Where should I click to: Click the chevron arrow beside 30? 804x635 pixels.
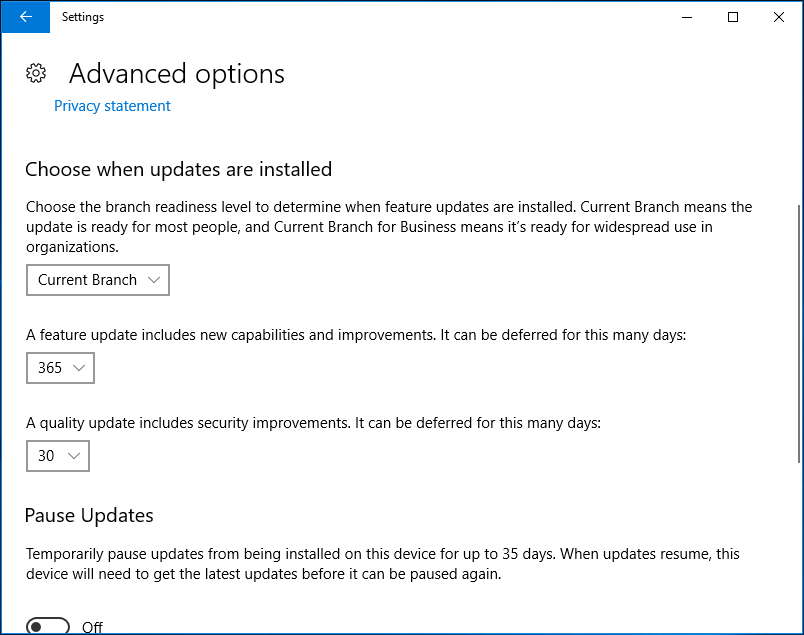[x=74, y=456]
